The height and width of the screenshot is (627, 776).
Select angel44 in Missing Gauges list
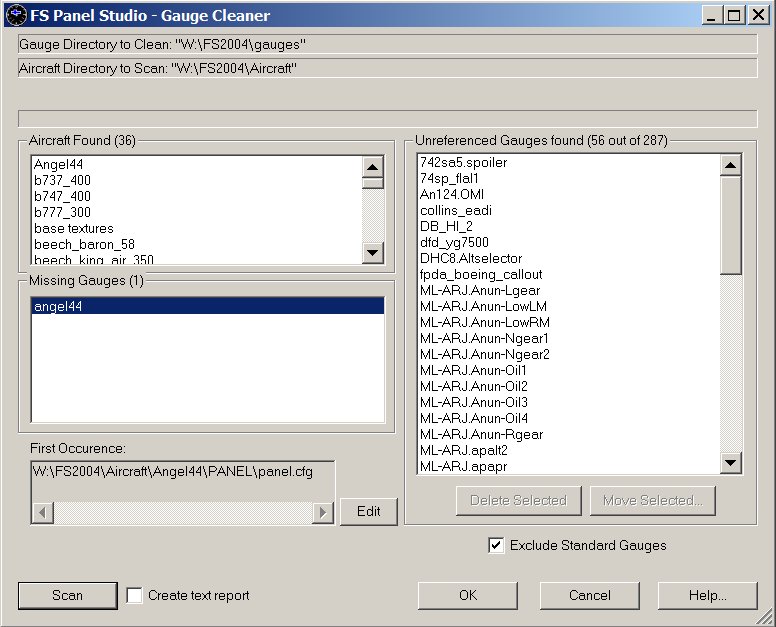point(207,306)
